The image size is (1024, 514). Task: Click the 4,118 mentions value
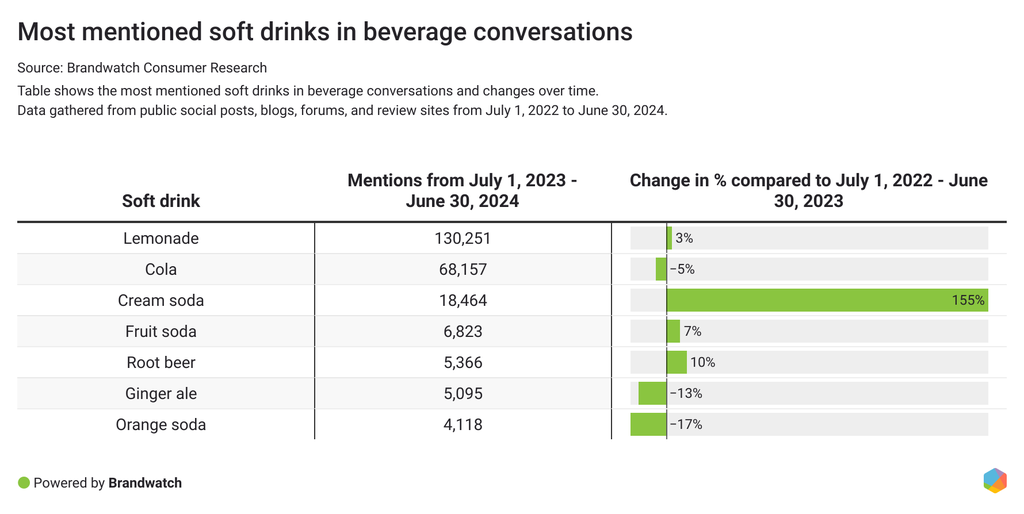pos(462,424)
